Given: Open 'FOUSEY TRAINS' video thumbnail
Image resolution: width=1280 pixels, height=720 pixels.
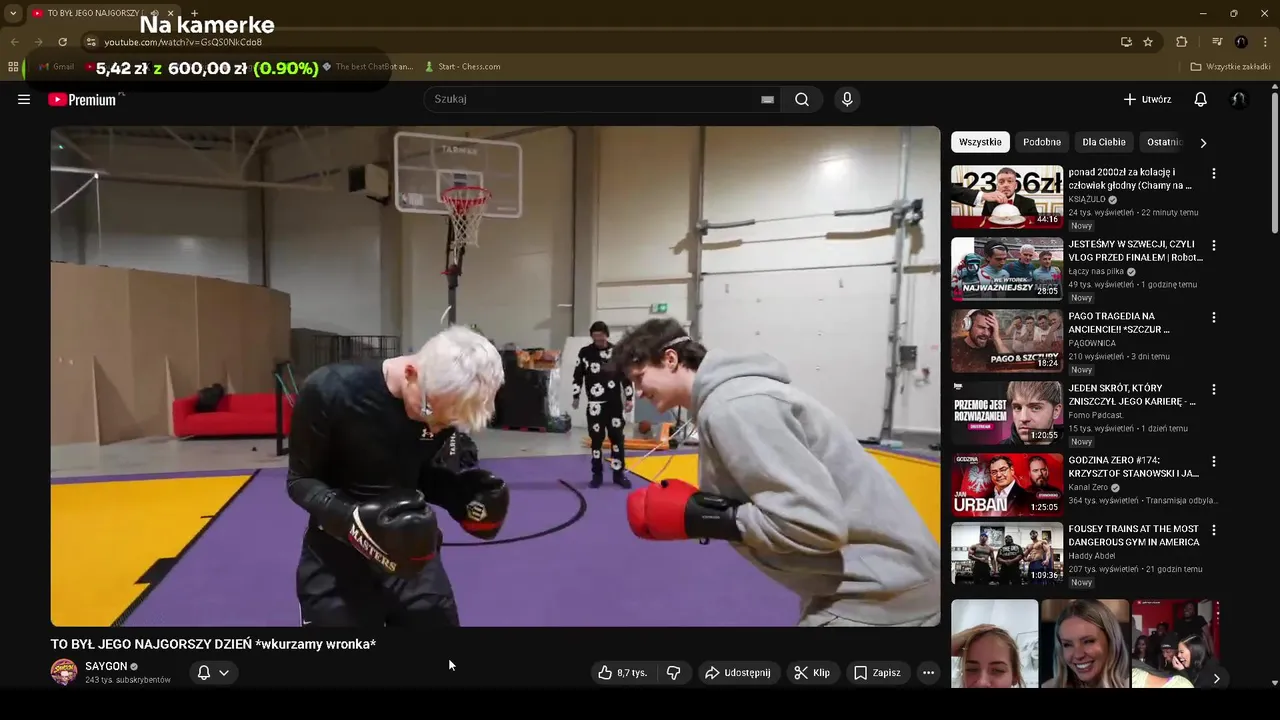Looking at the screenshot, I should click(1007, 554).
